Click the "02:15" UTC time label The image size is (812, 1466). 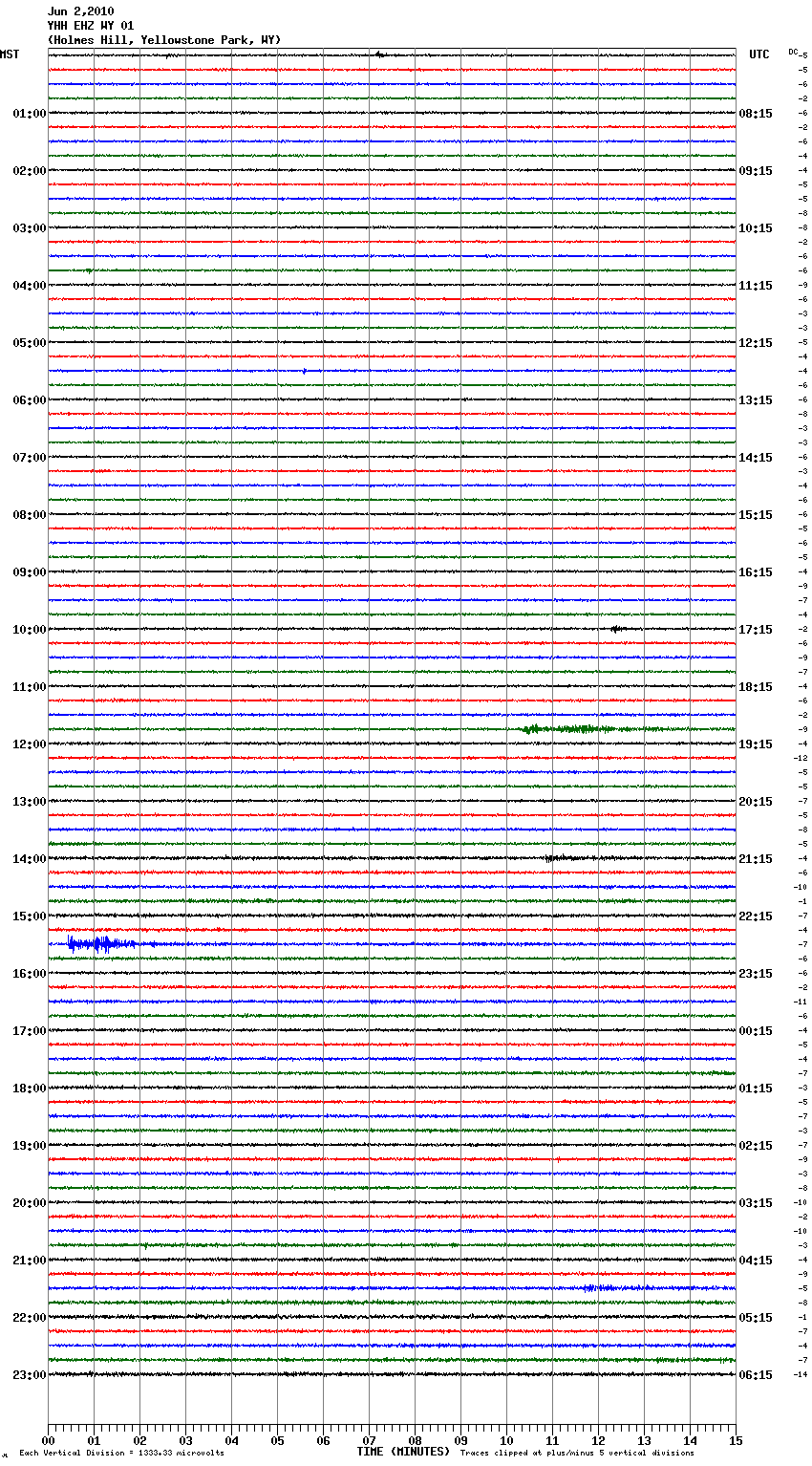tap(756, 1146)
